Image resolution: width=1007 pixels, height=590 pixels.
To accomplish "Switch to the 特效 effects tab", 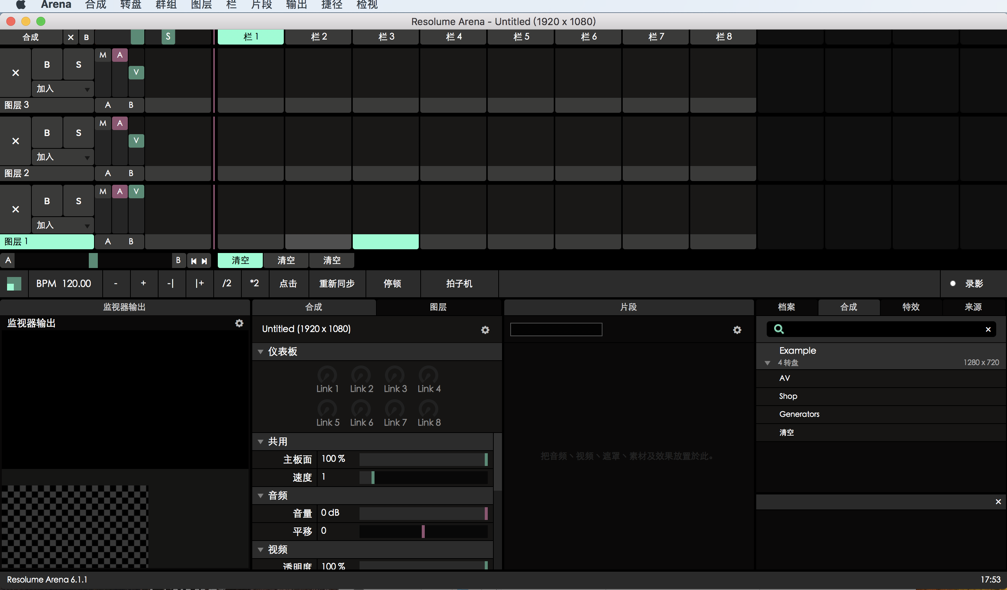I will [x=909, y=307].
